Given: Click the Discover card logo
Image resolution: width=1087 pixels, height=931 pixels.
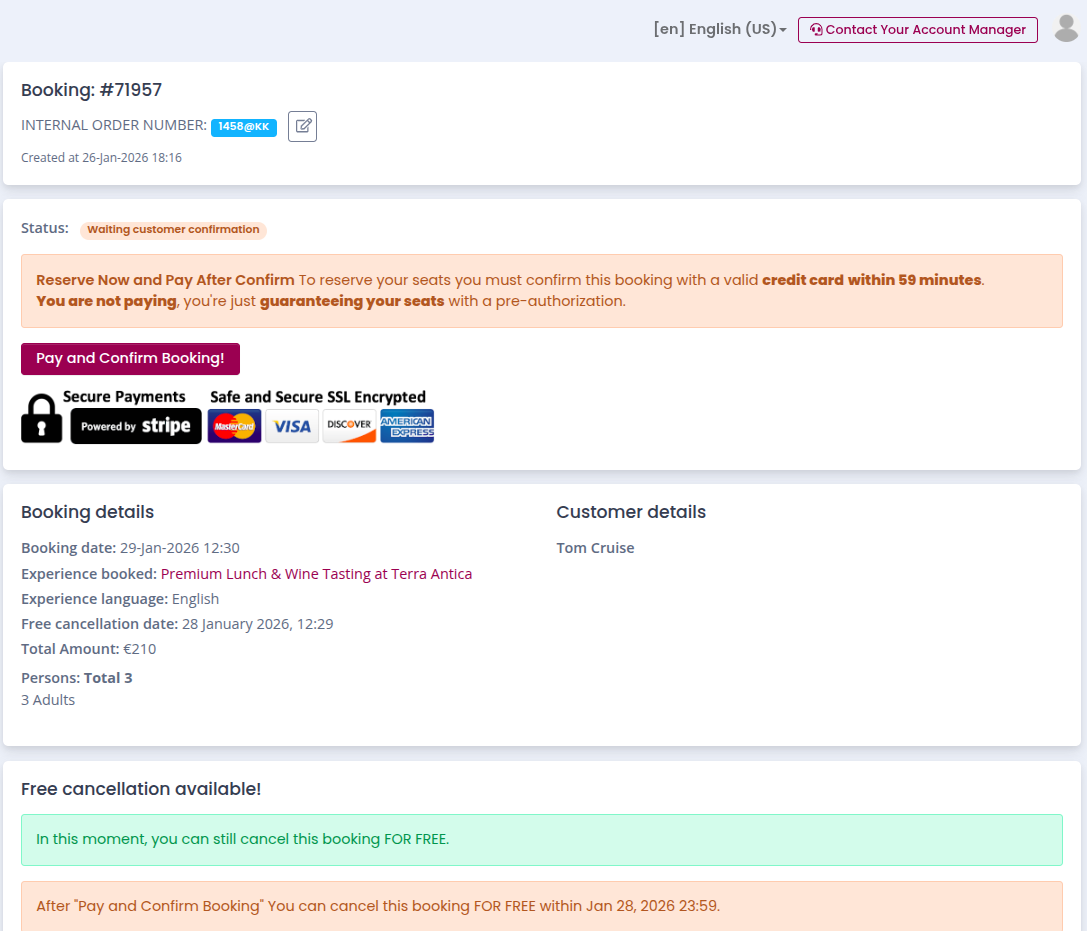Looking at the screenshot, I should (x=349, y=426).
